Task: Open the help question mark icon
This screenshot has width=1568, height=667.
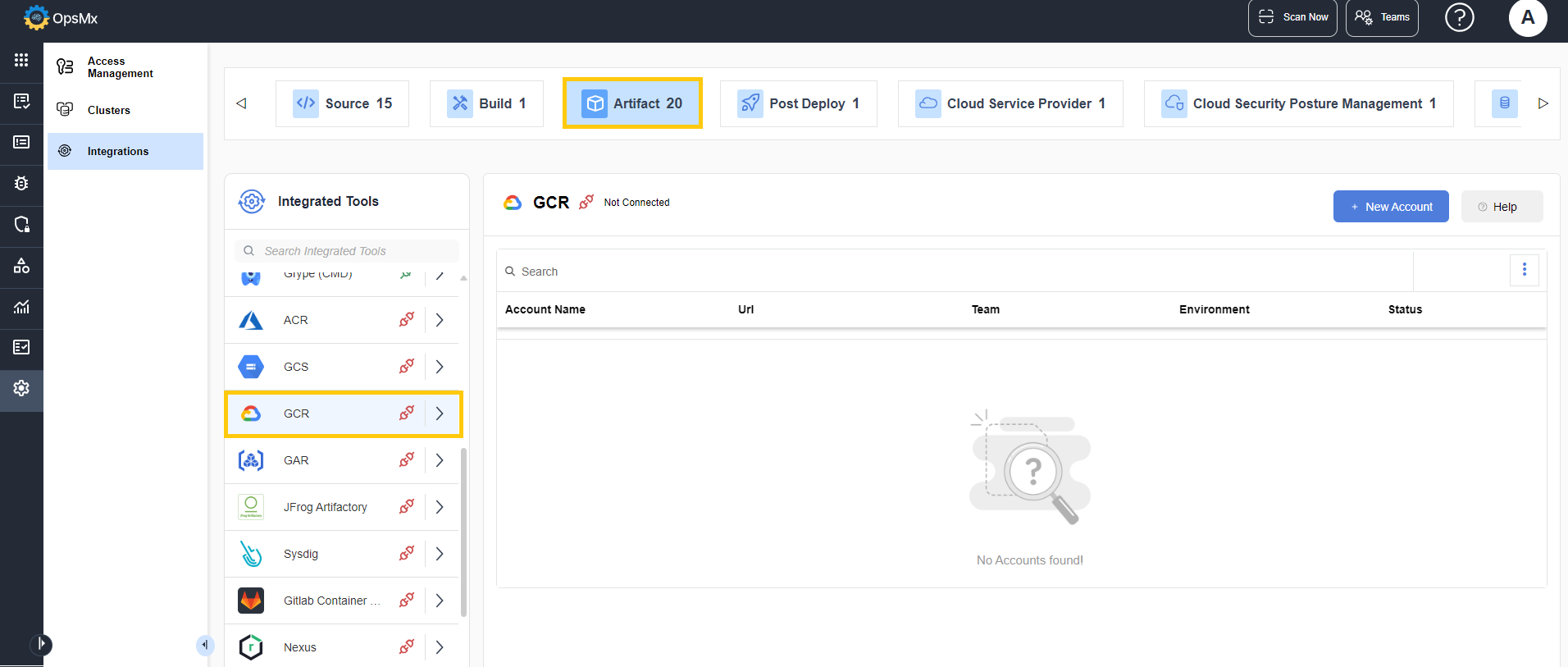Action: [1459, 17]
